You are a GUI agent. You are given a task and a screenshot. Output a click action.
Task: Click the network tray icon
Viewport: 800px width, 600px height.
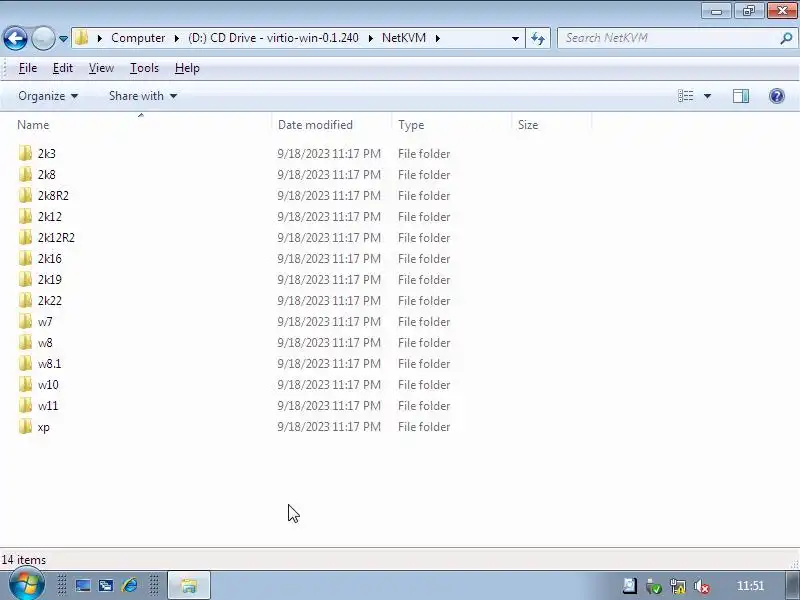pos(678,586)
